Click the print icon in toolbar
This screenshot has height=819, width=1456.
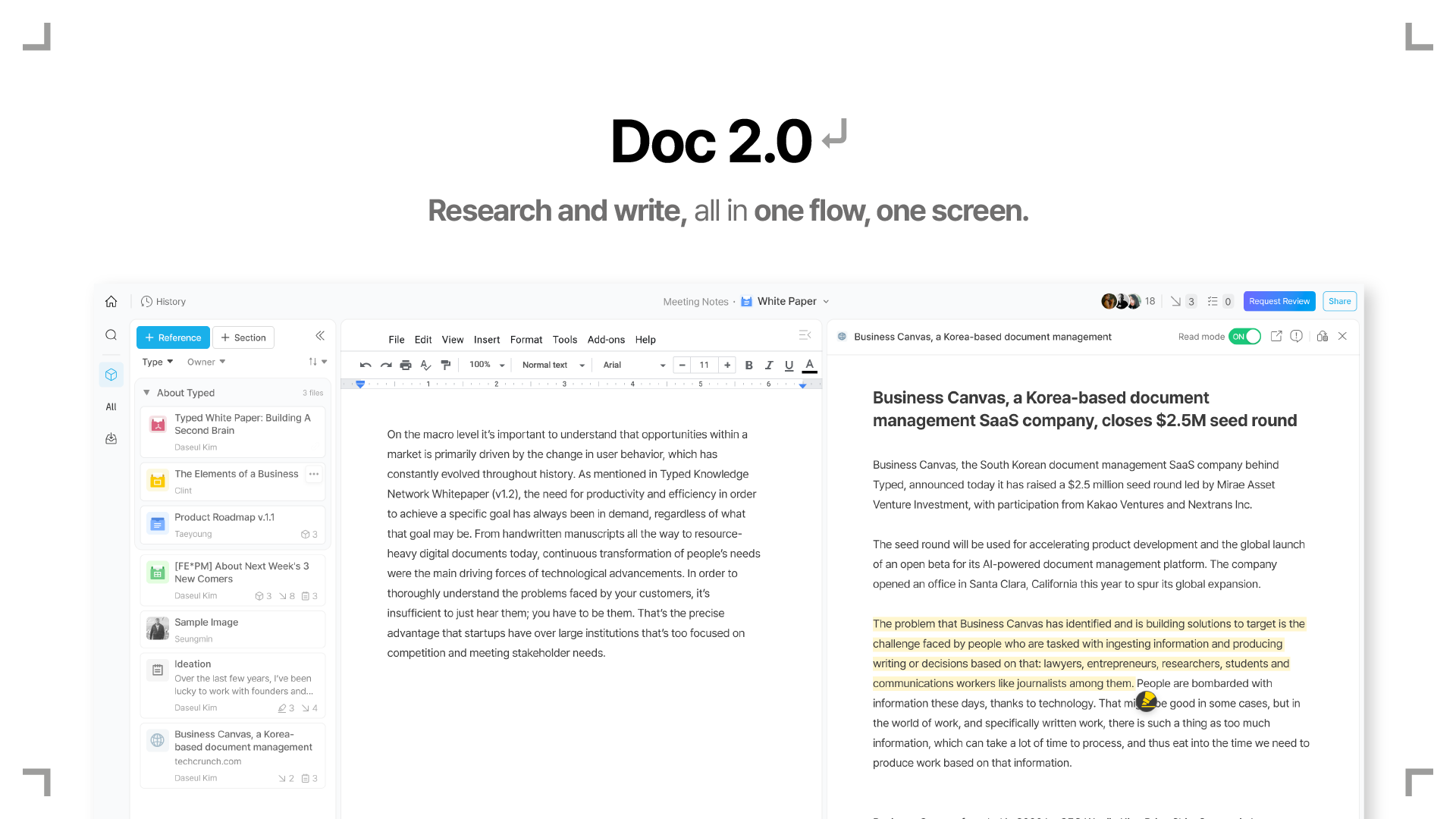point(406,366)
